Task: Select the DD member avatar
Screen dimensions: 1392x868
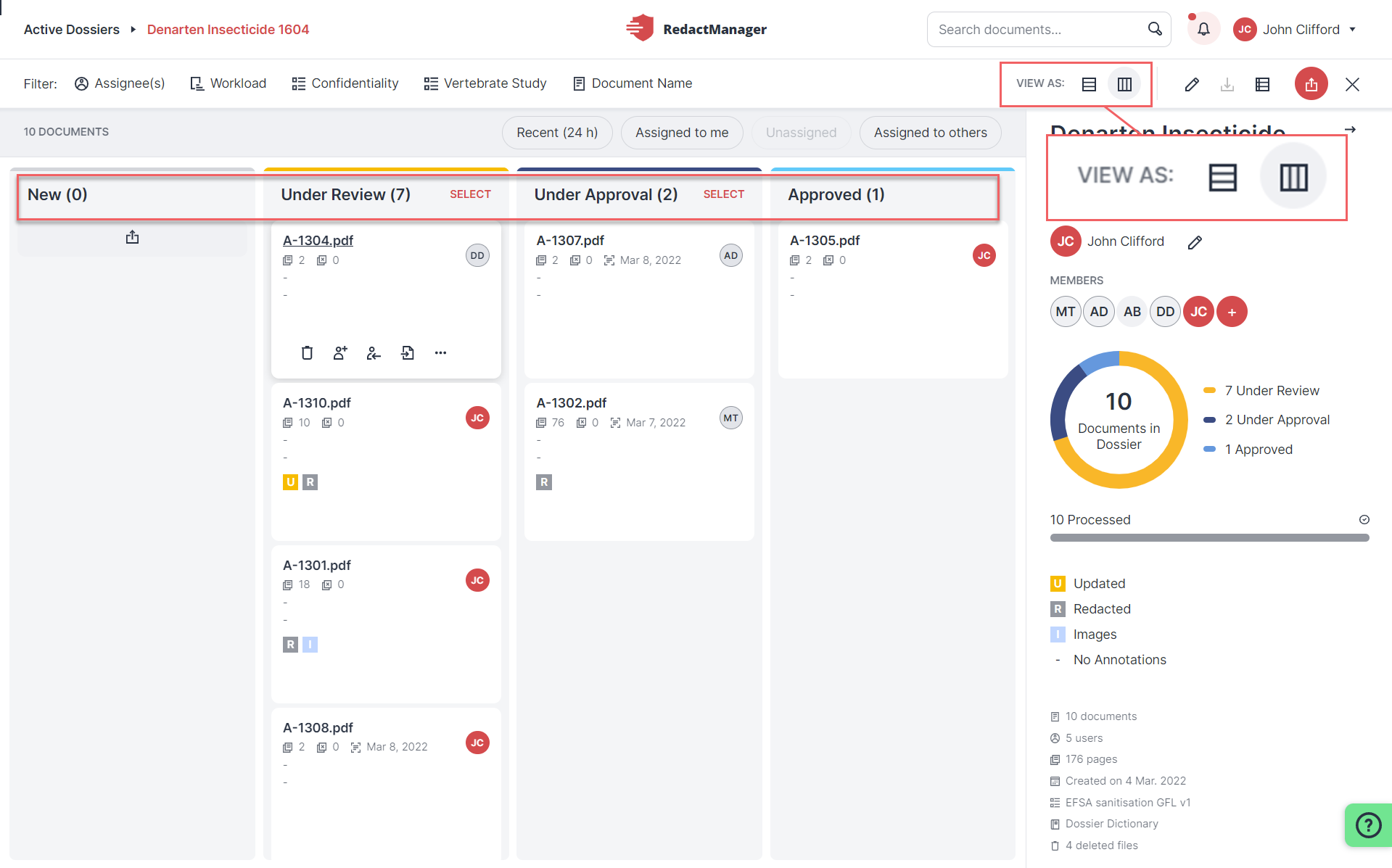Action: click(1166, 312)
